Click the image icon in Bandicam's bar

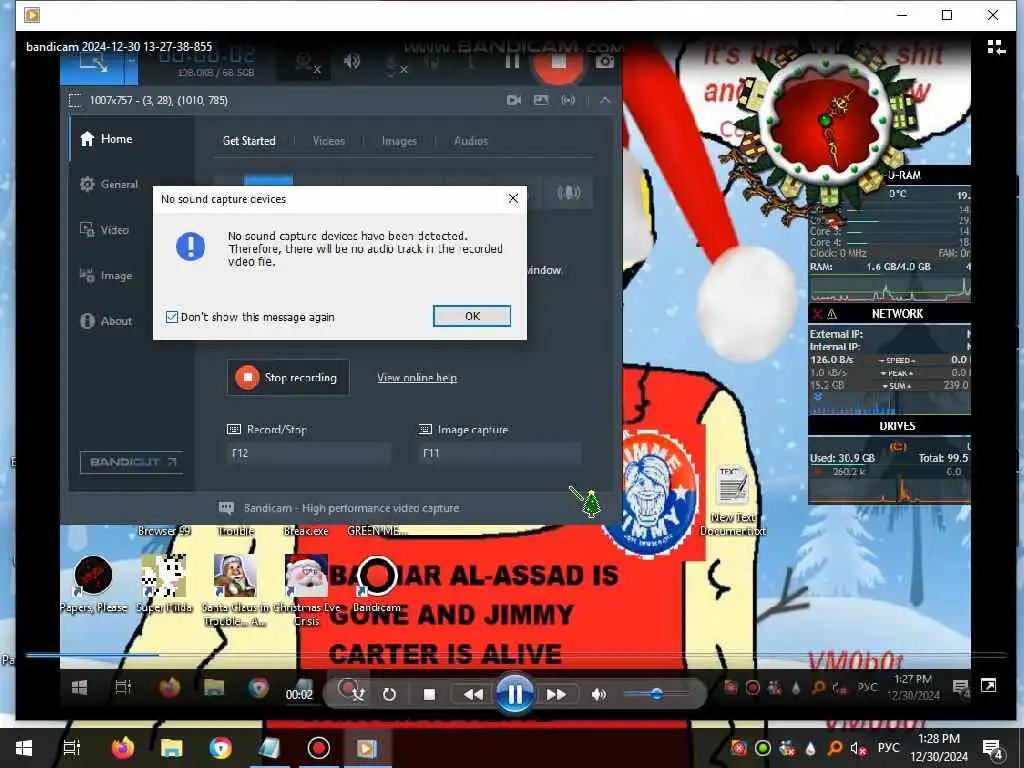coord(541,100)
